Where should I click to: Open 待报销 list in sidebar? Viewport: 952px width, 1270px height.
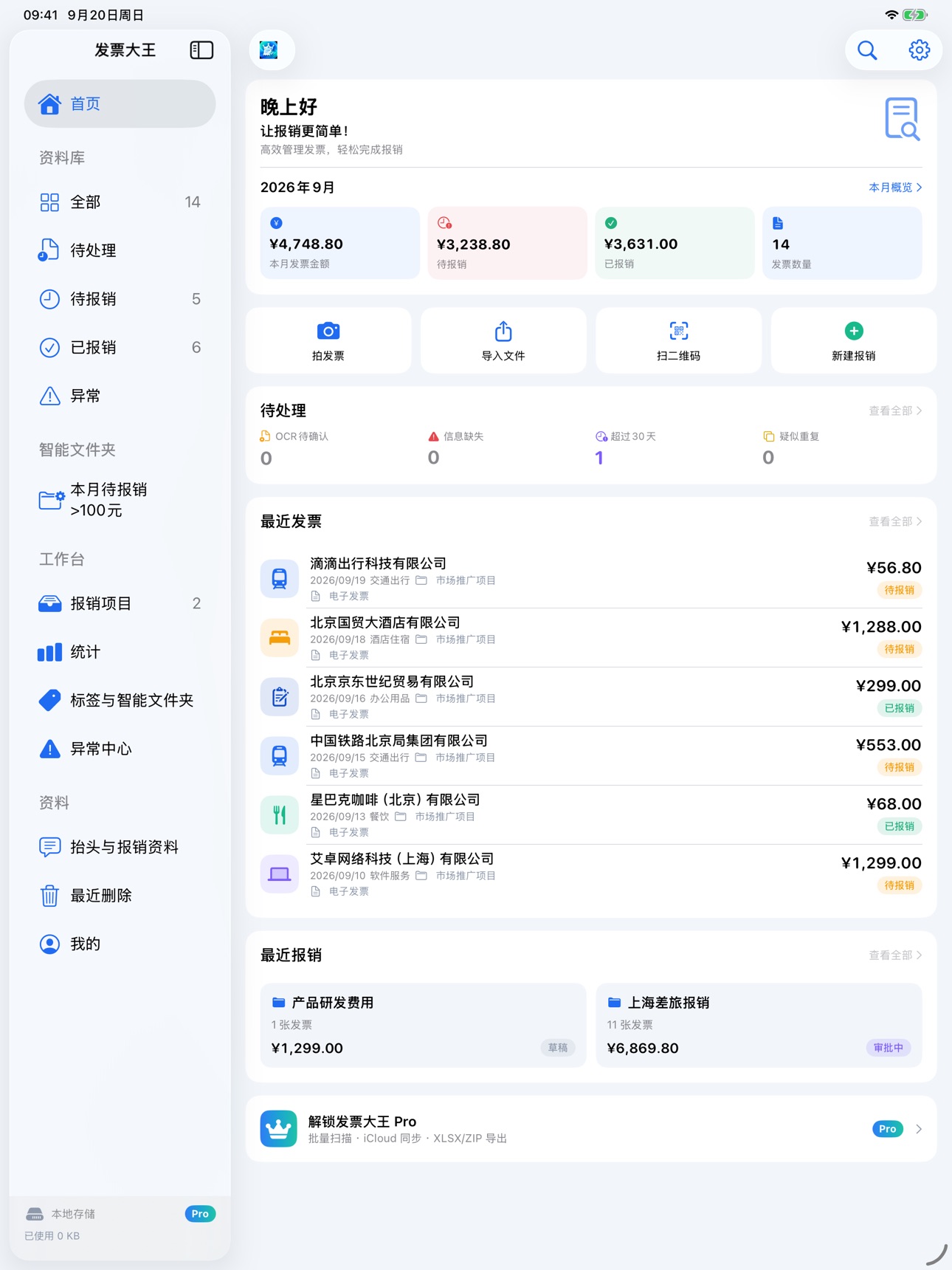coord(120,299)
